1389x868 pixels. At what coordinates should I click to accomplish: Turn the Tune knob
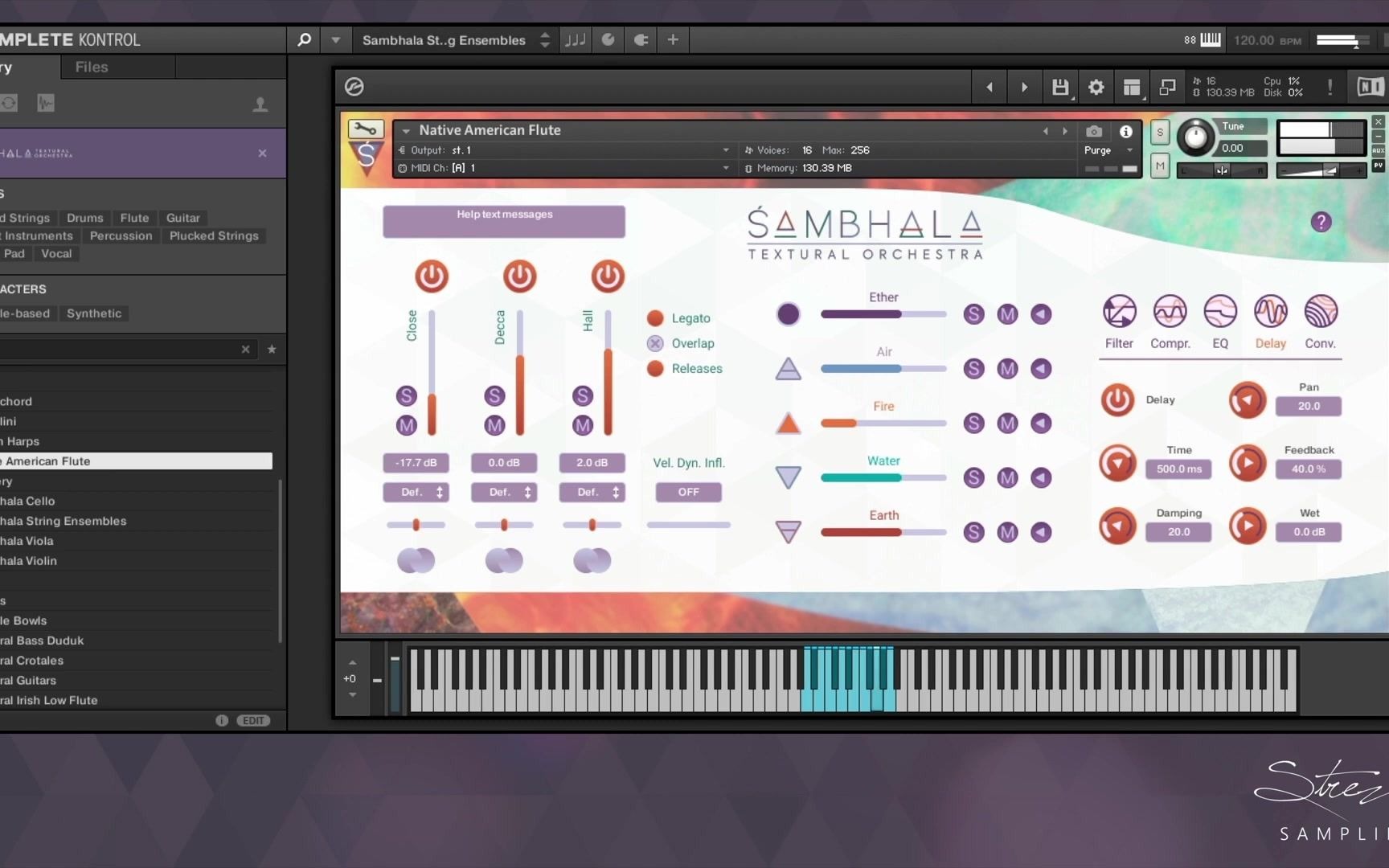1195,137
